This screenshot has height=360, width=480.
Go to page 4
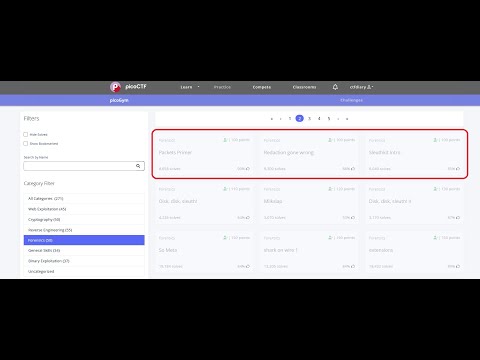point(319,119)
